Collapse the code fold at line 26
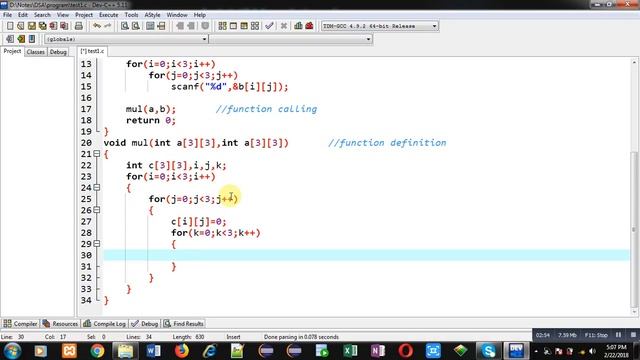640x360 pixels. coord(97,210)
